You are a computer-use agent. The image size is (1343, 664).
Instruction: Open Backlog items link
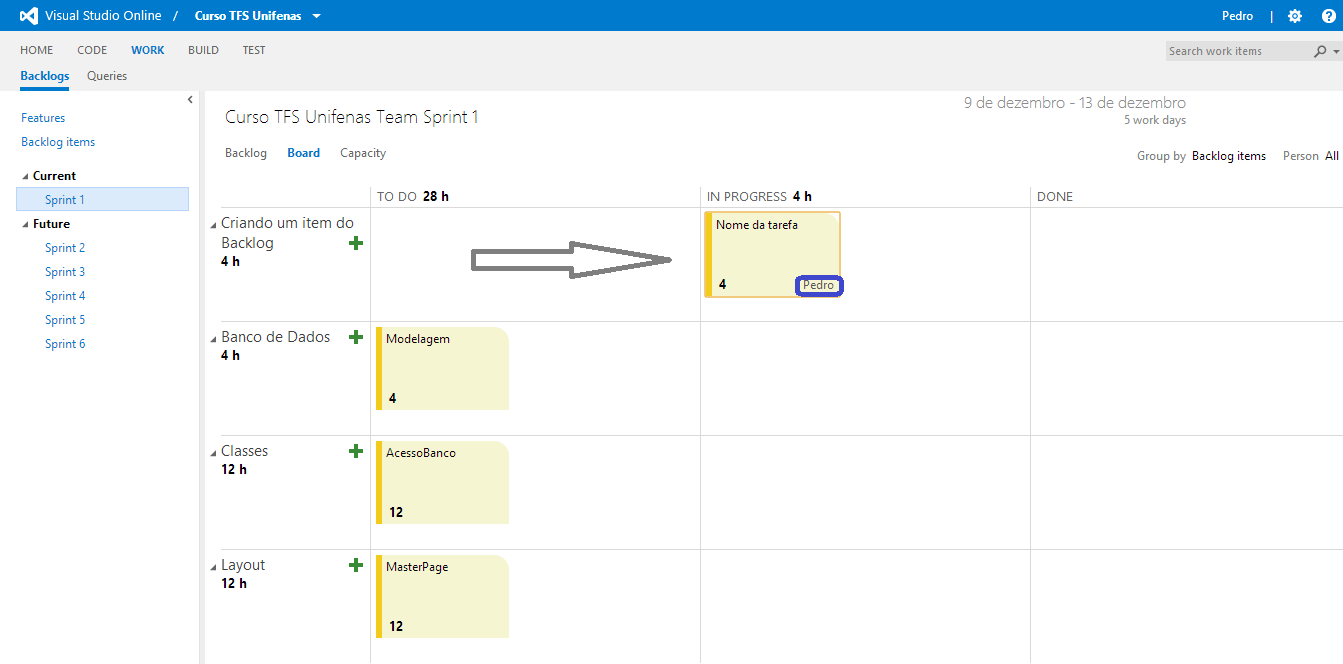point(58,142)
